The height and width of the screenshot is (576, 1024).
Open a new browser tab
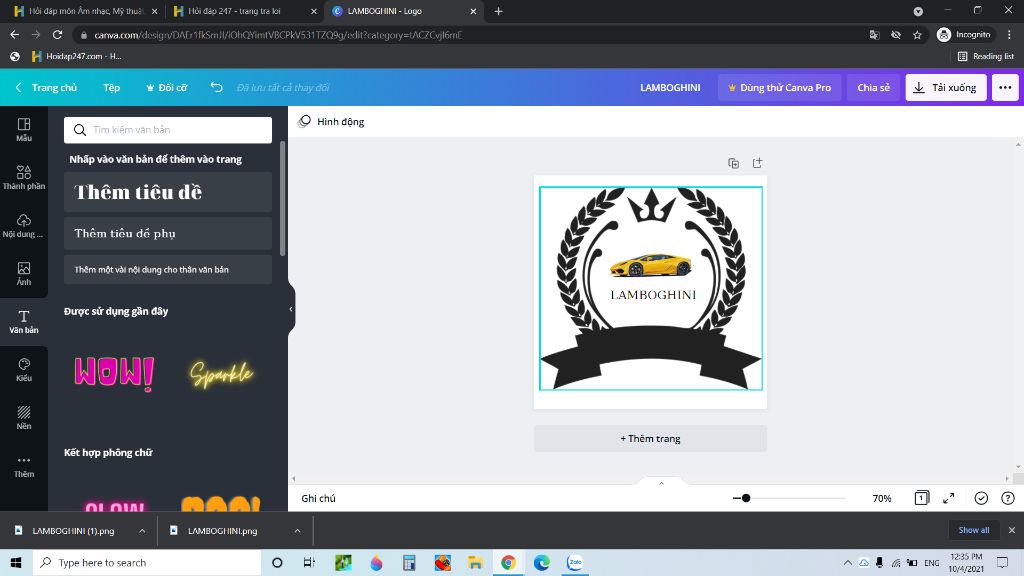click(498, 11)
